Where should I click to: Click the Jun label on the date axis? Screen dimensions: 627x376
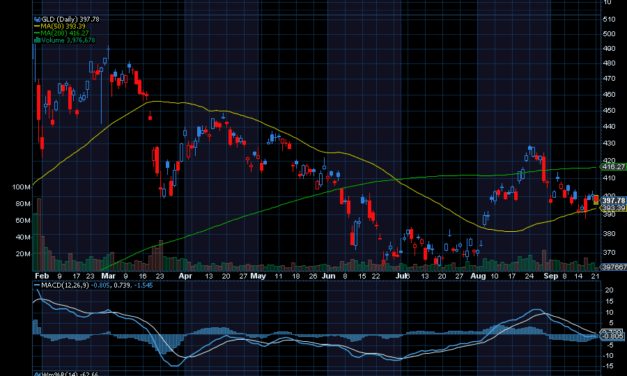tap(328, 276)
